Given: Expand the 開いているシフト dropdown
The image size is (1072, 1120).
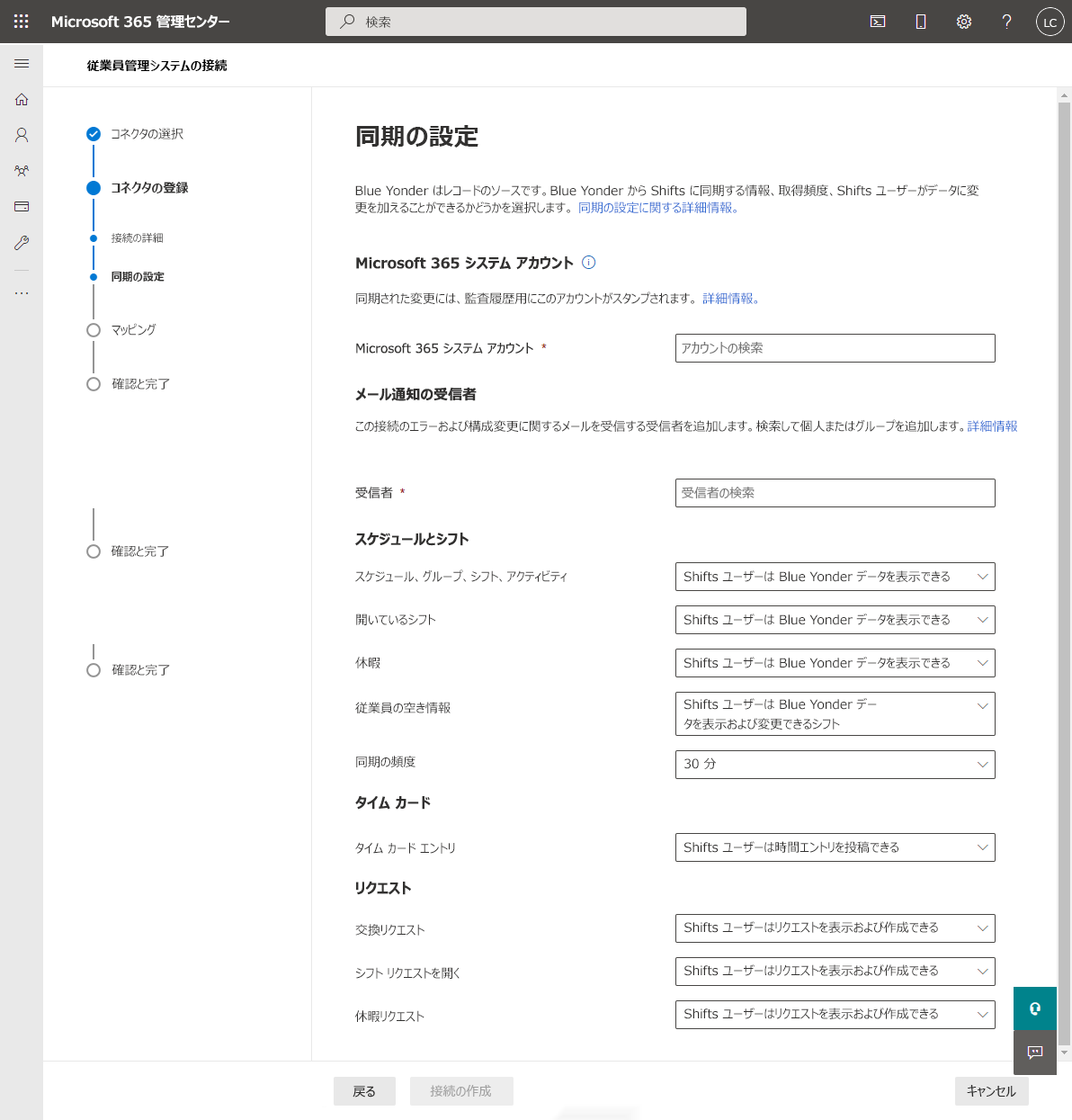Looking at the screenshot, I should 835,620.
